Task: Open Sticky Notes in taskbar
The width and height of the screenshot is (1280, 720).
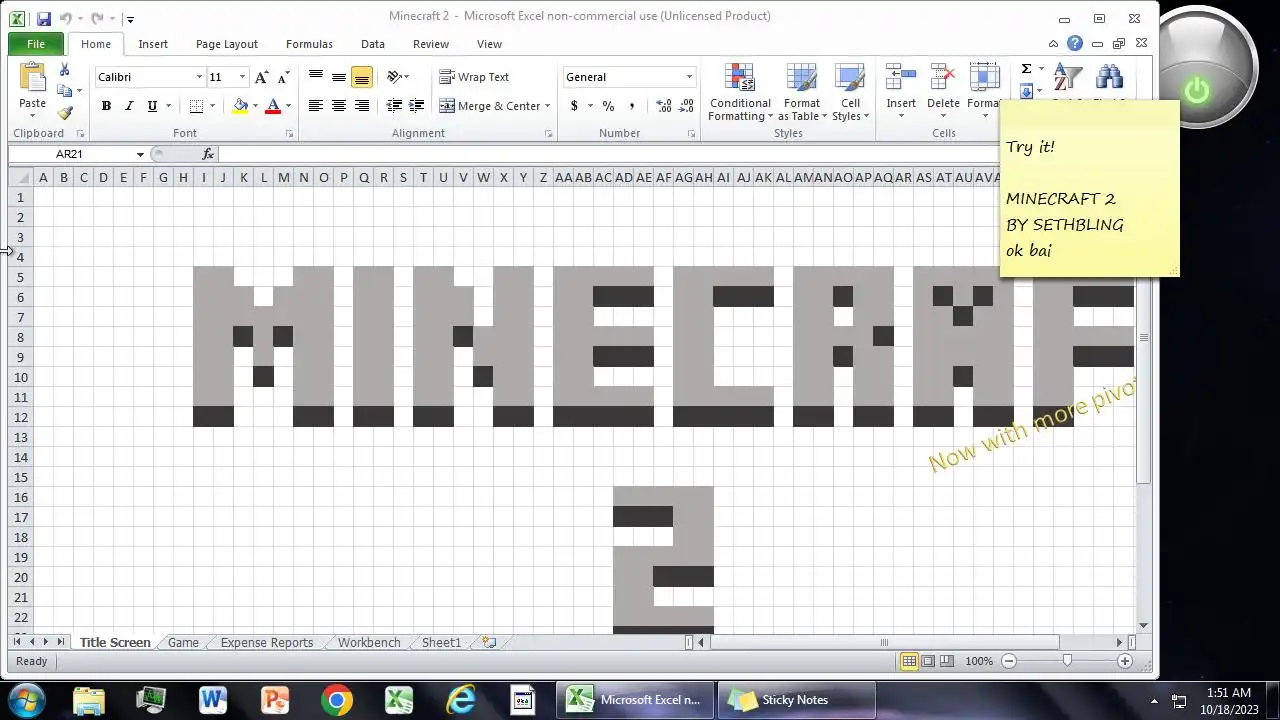Action: 795,700
